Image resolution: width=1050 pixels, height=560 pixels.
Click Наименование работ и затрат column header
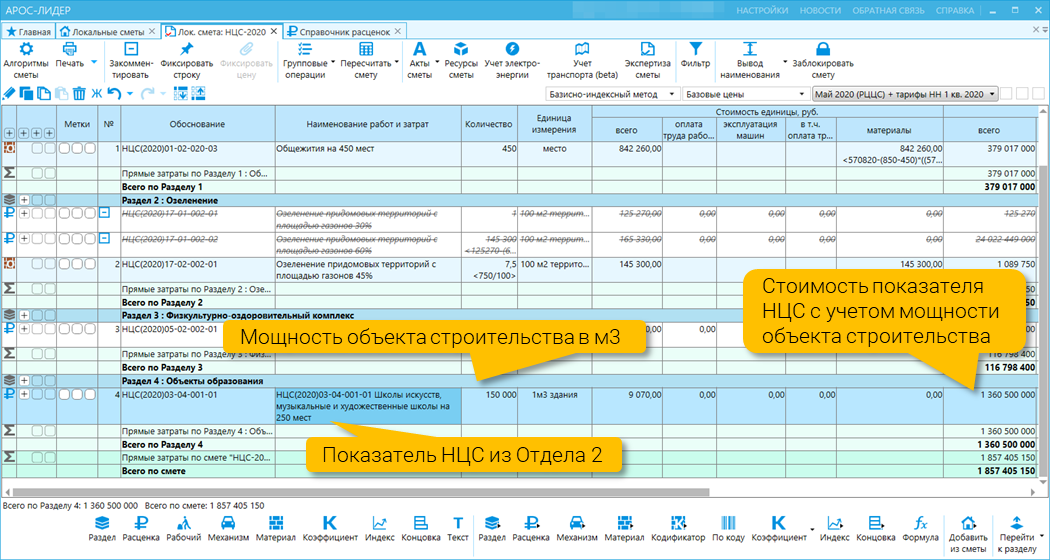pos(368,124)
